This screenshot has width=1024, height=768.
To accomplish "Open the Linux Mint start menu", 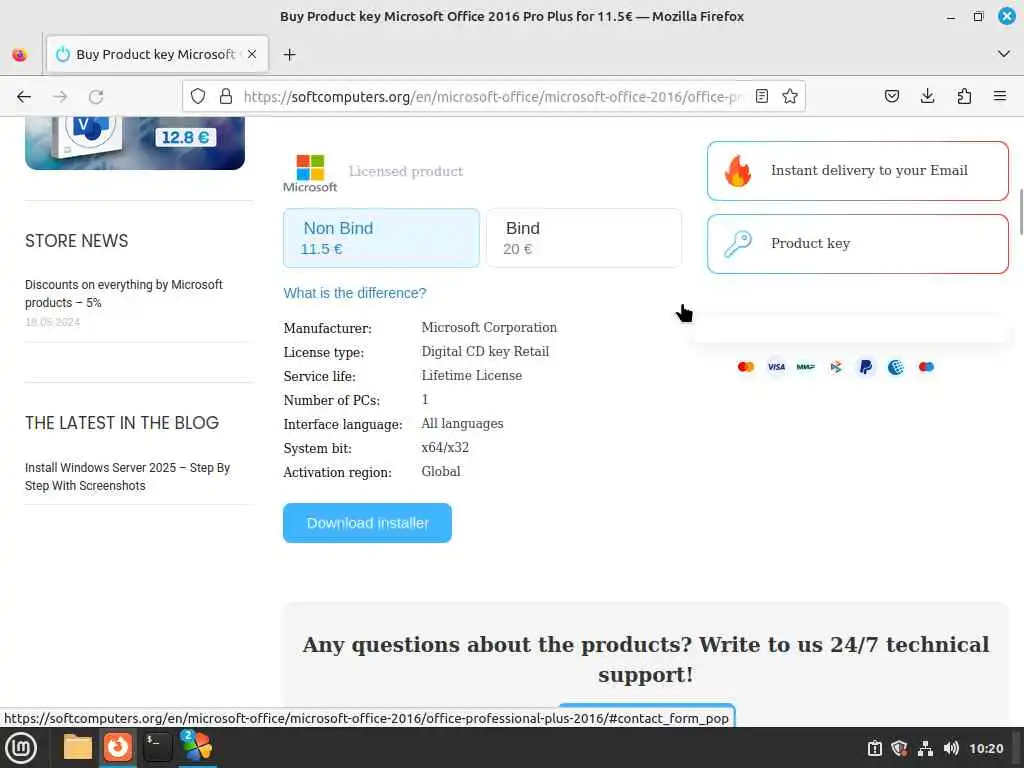I will 21,748.
